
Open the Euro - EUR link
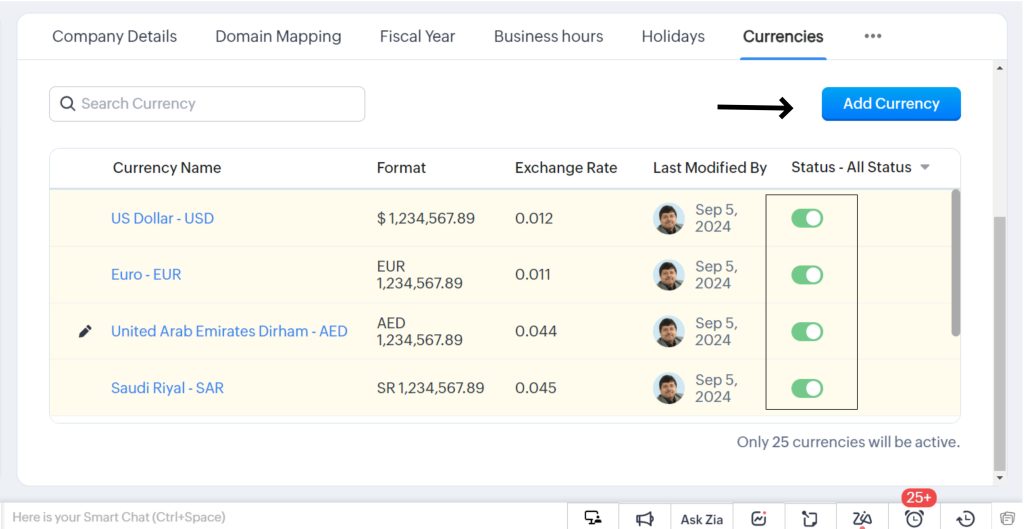pos(146,274)
